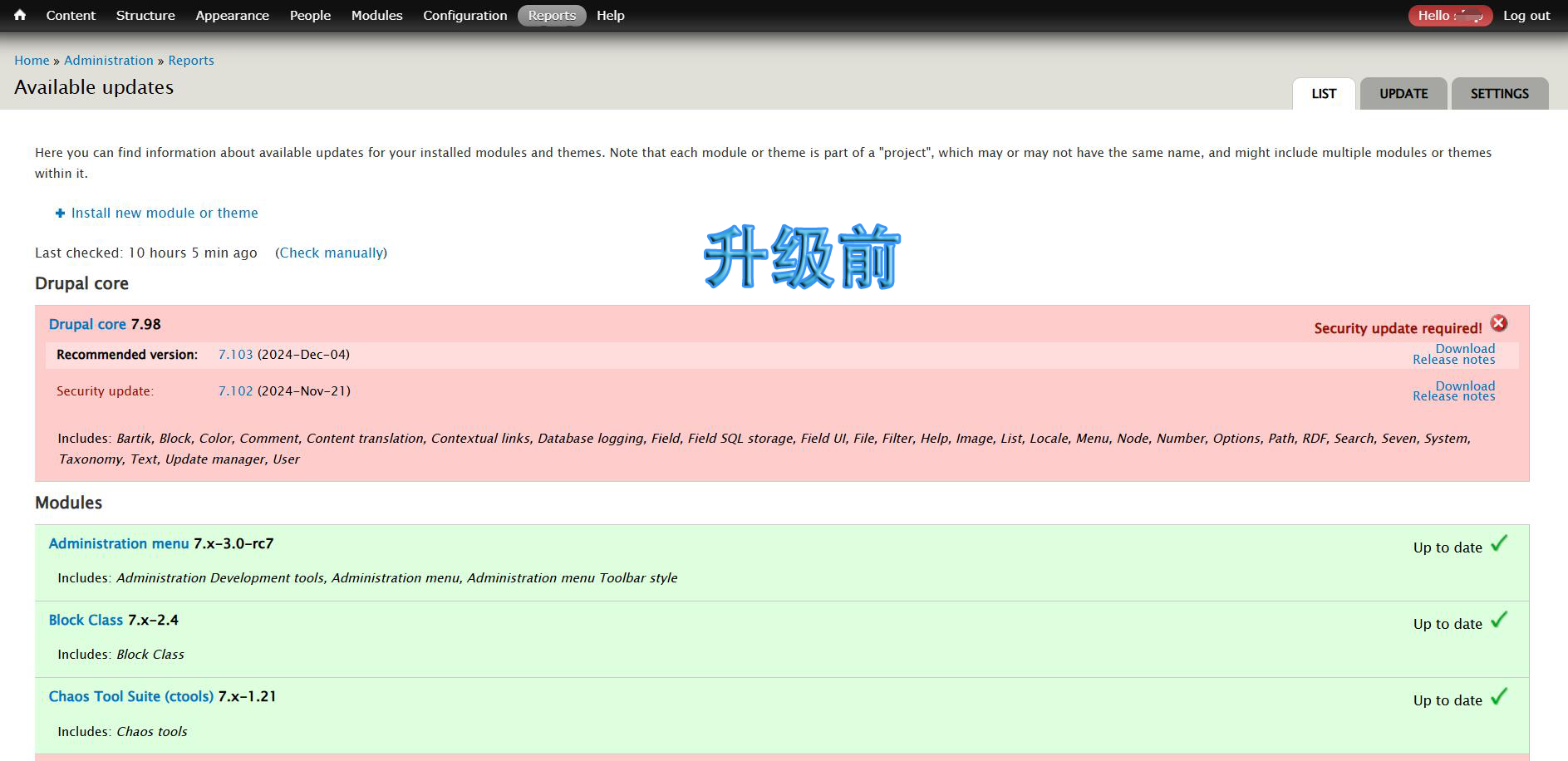Click the Hello user account link
The height and width of the screenshot is (761, 1568).
[x=1450, y=15]
